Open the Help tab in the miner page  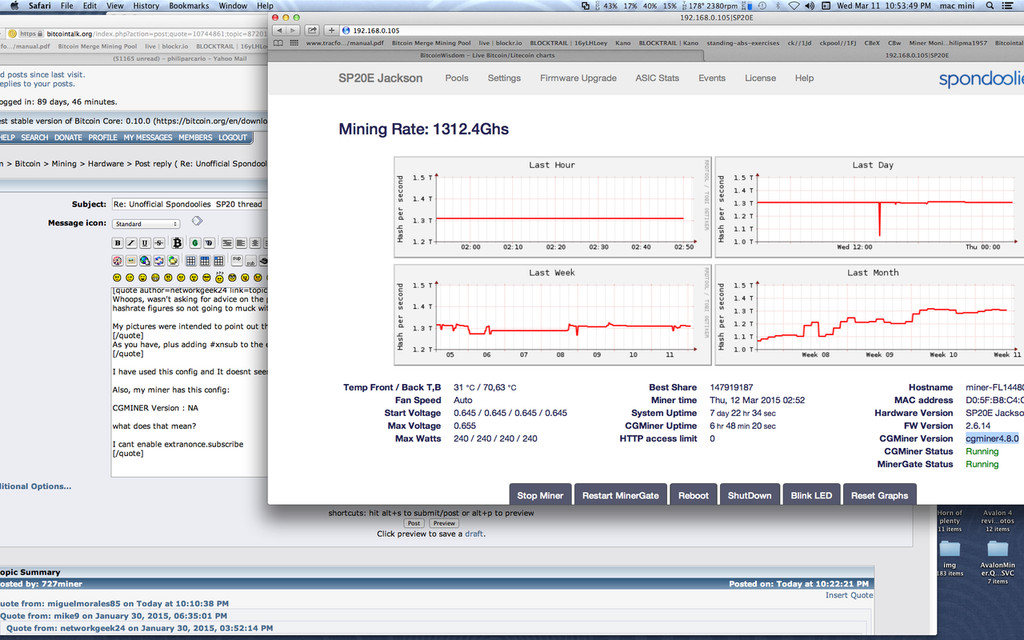pos(804,78)
